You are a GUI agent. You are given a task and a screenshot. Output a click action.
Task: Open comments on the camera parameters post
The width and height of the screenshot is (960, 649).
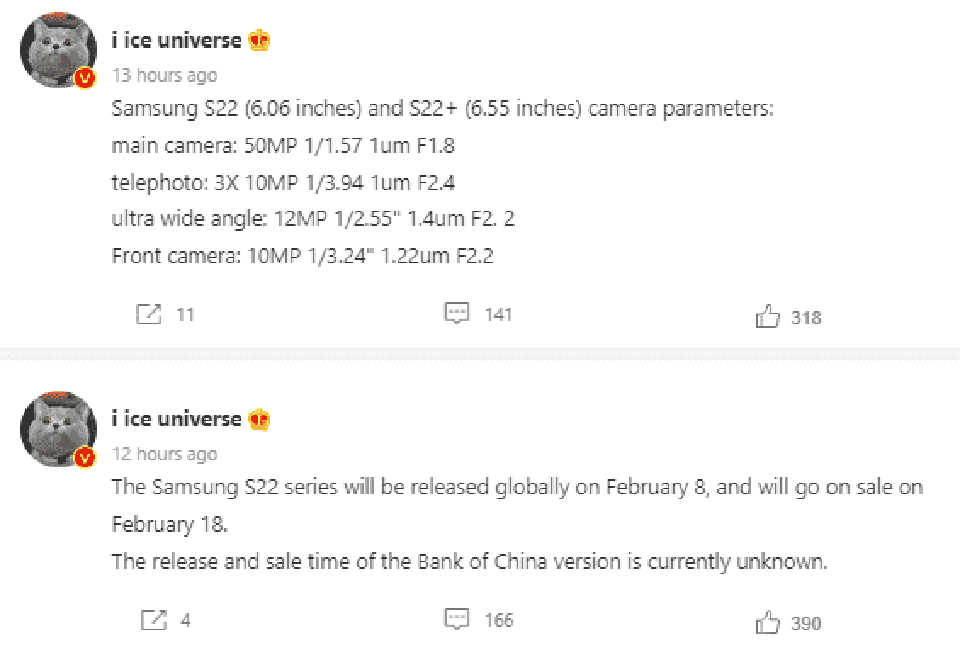click(457, 313)
